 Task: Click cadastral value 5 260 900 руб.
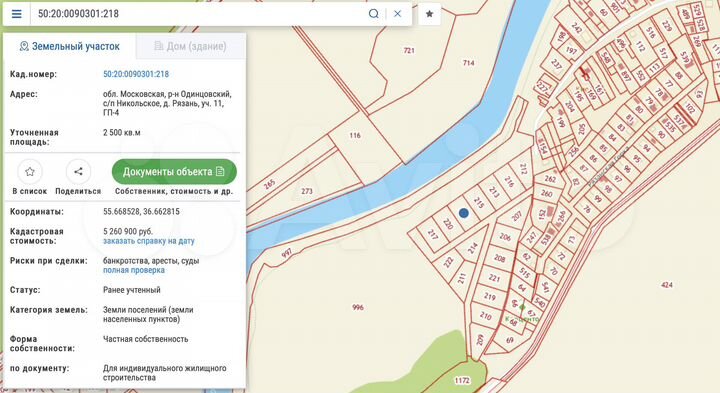click(x=128, y=231)
